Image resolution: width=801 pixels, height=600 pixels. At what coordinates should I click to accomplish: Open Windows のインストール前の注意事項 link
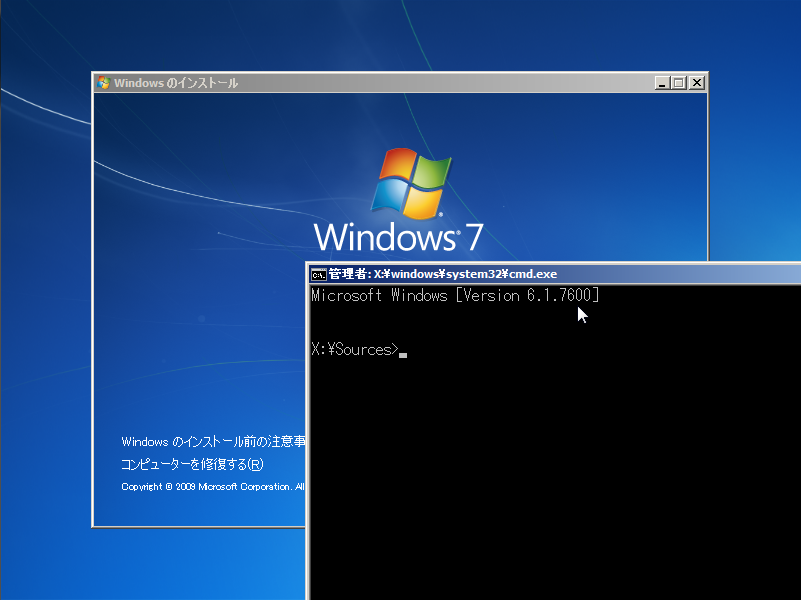pyautogui.click(x=213, y=441)
